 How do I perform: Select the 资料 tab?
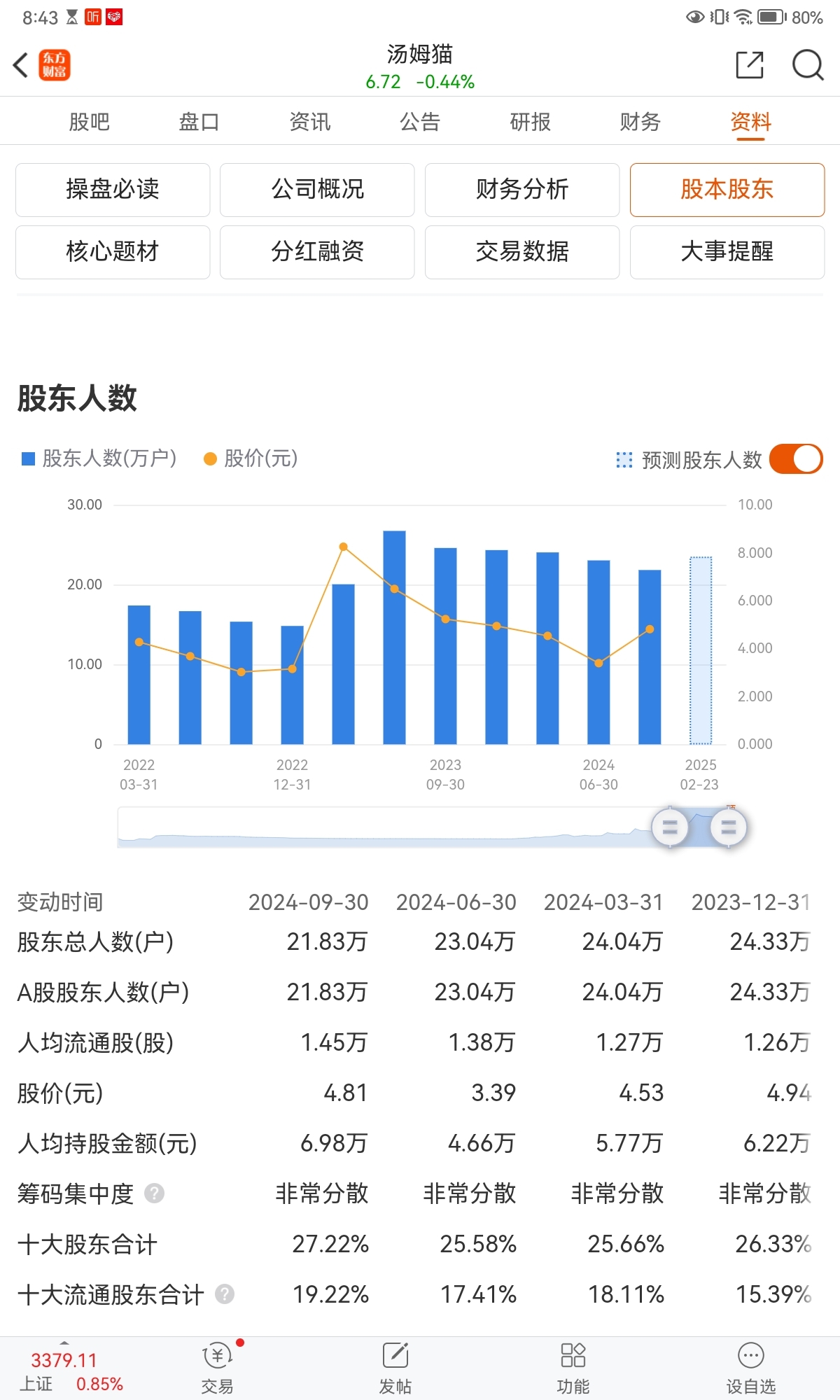point(750,122)
